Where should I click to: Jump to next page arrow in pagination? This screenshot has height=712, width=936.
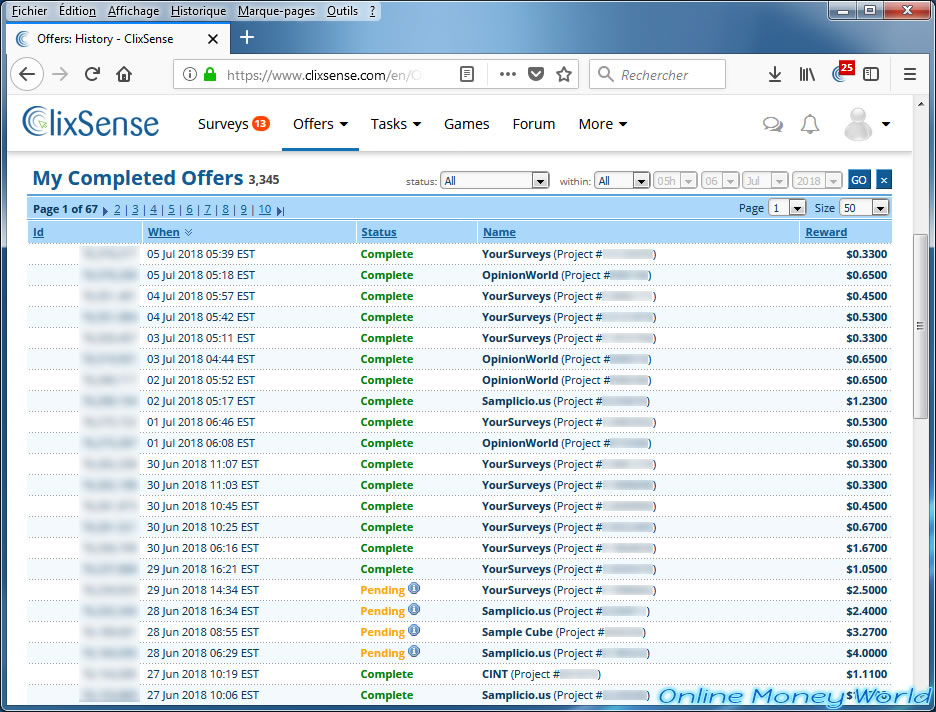(x=105, y=210)
